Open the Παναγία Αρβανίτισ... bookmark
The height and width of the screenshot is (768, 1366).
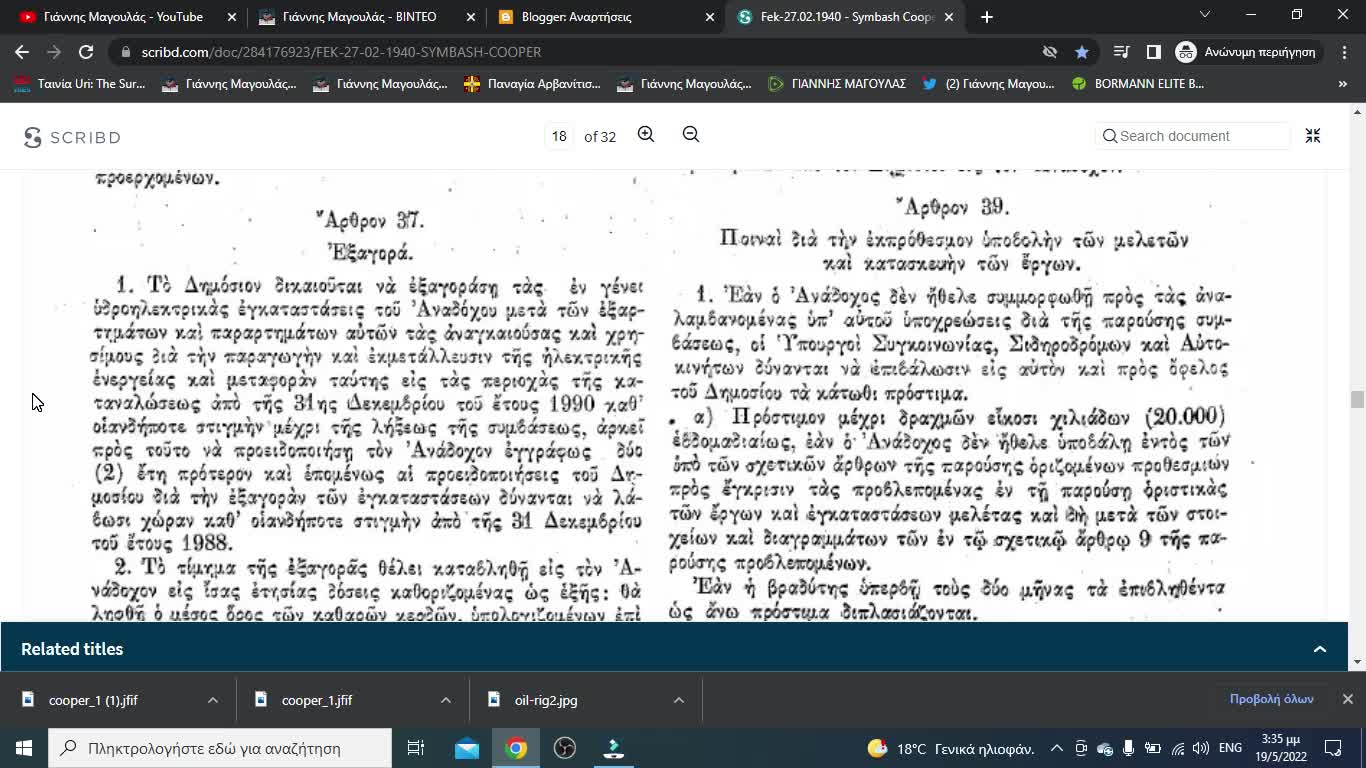pos(532,84)
